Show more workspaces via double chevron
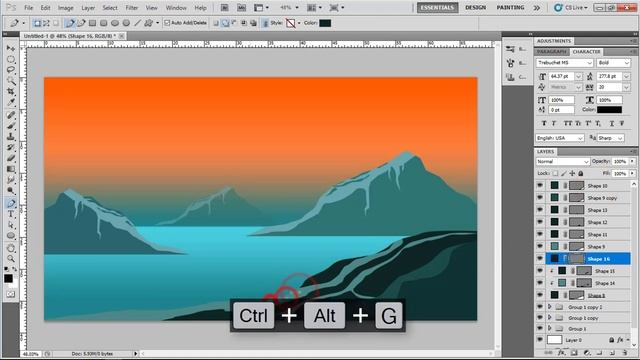The width and height of the screenshot is (640, 360). (537, 8)
